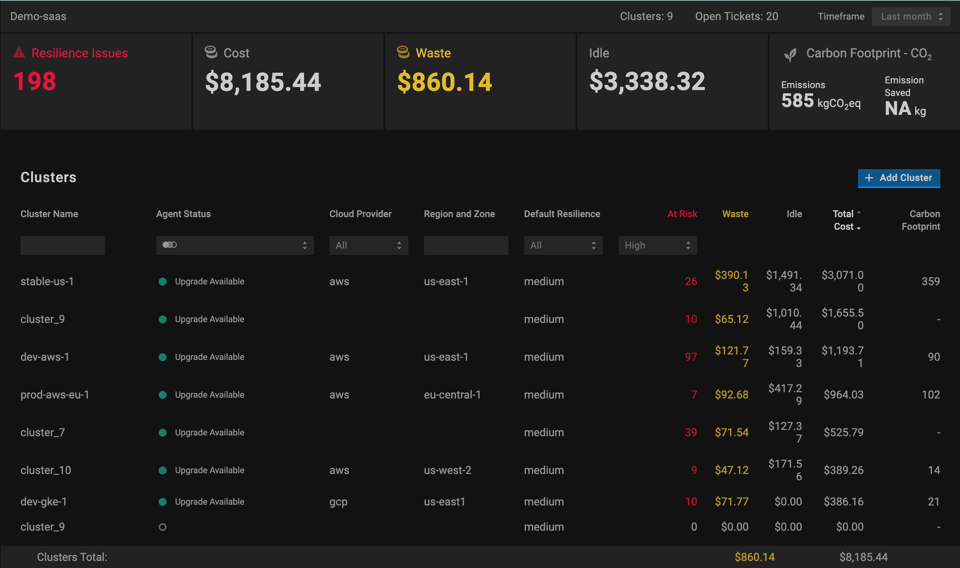This screenshot has width=960, height=568.
Task: Click green status dot for dev-gke-1
Action: [x=162, y=502]
